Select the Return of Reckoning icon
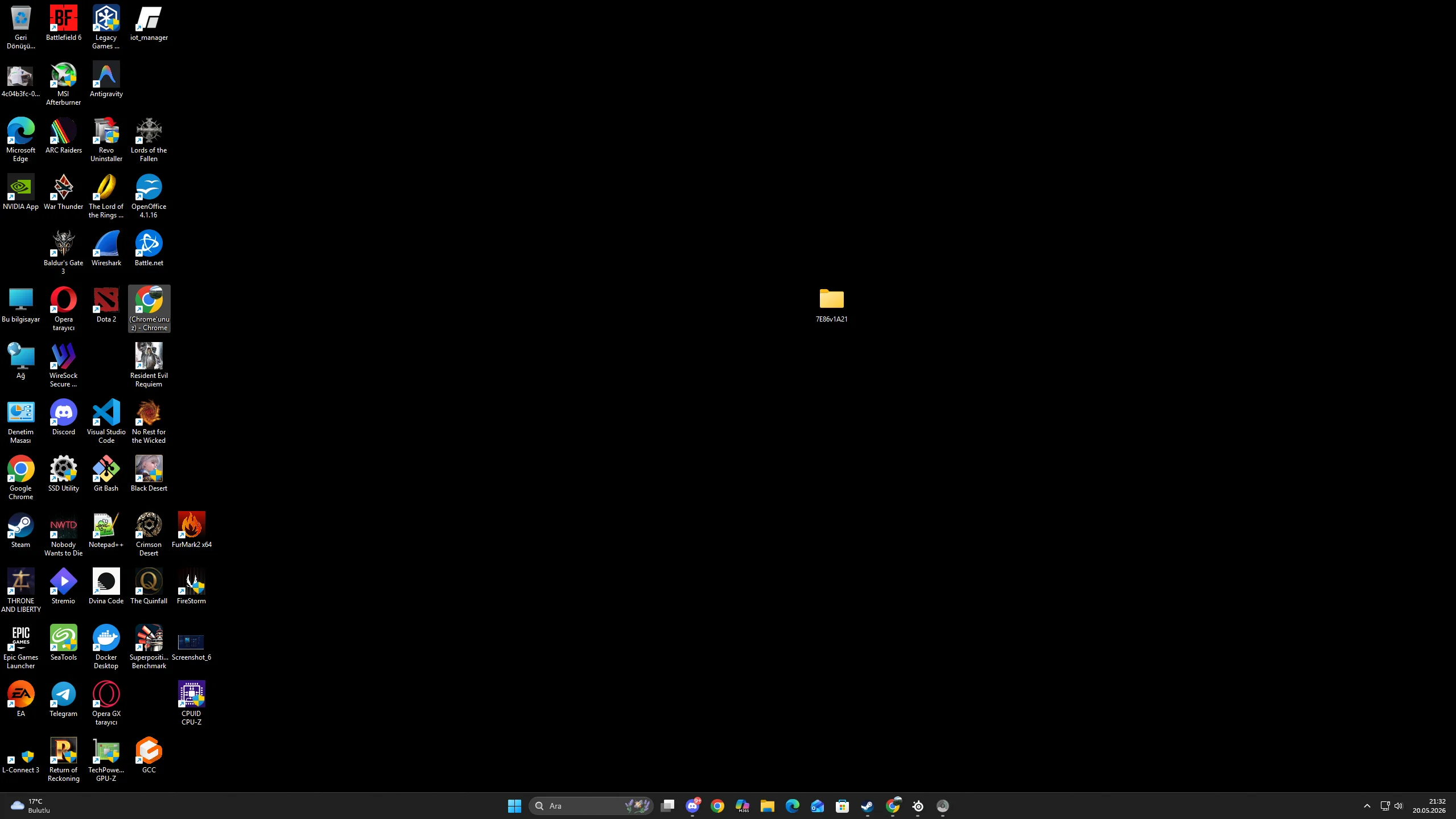Viewport: 1456px width, 819px height. (63, 760)
